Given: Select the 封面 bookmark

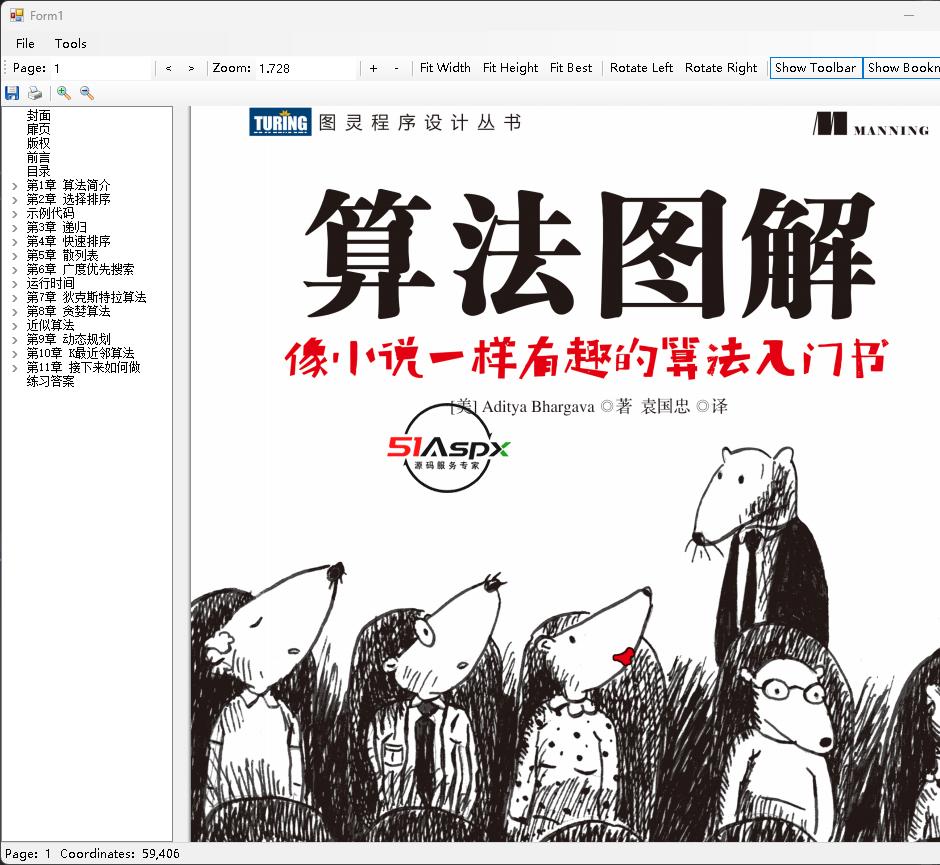Looking at the screenshot, I should [38, 115].
